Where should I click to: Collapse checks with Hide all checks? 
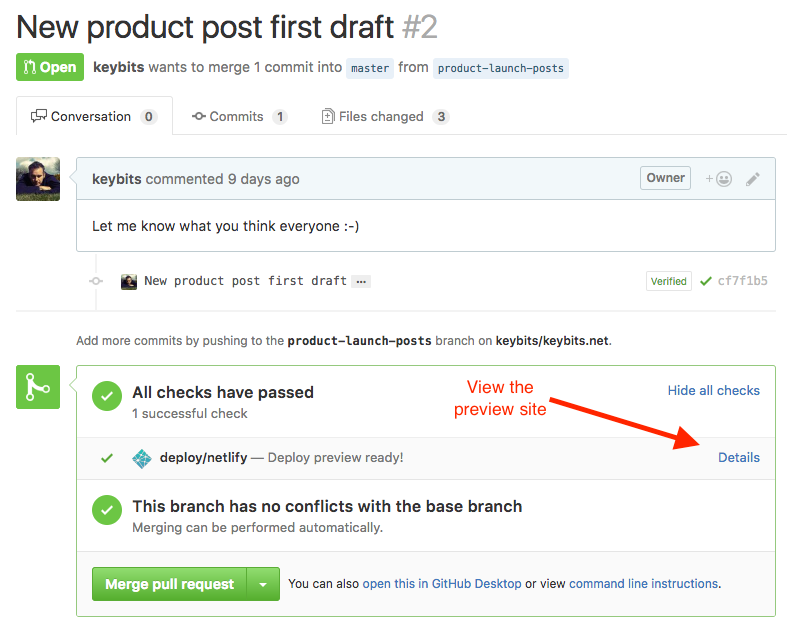(713, 390)
